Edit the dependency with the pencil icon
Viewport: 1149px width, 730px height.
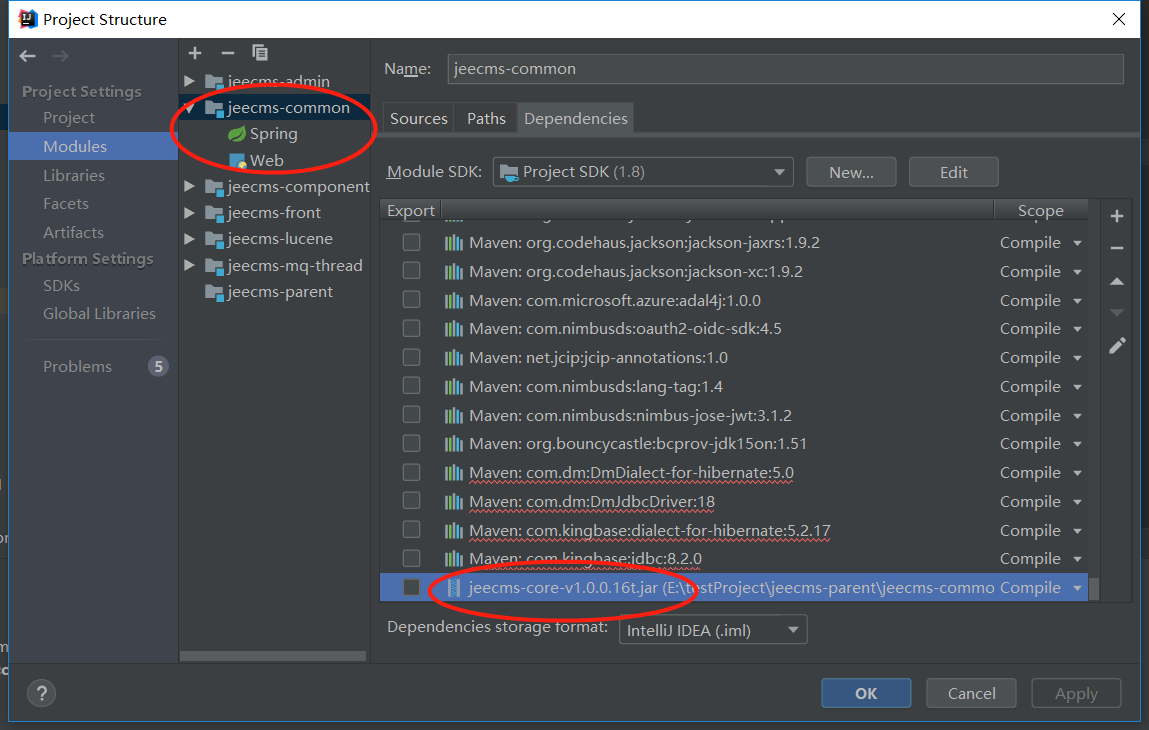pos(1117,346)
